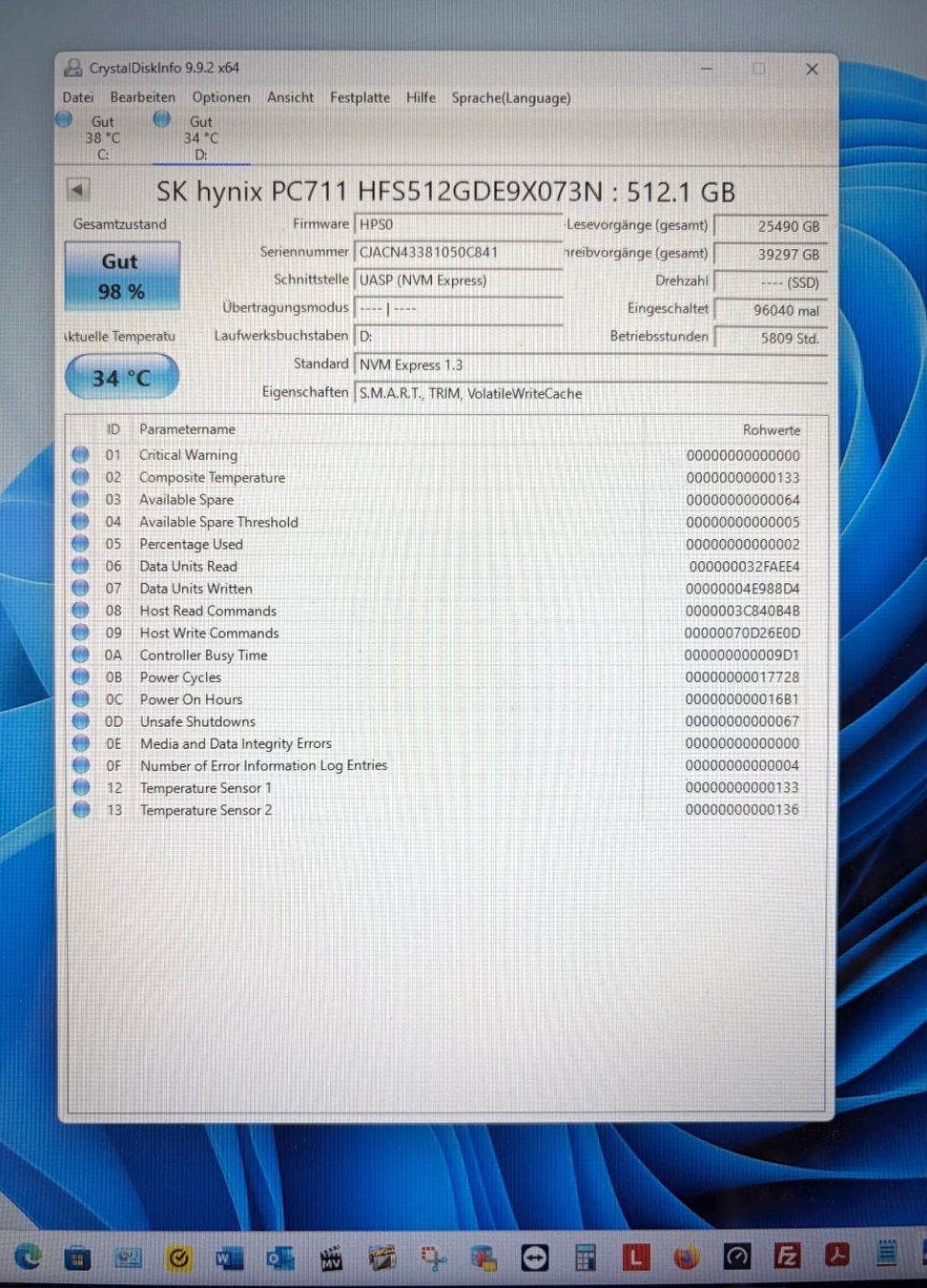Click status dot of Data Units Written row
Screen dimensions: 927x1288
point(81,588)
